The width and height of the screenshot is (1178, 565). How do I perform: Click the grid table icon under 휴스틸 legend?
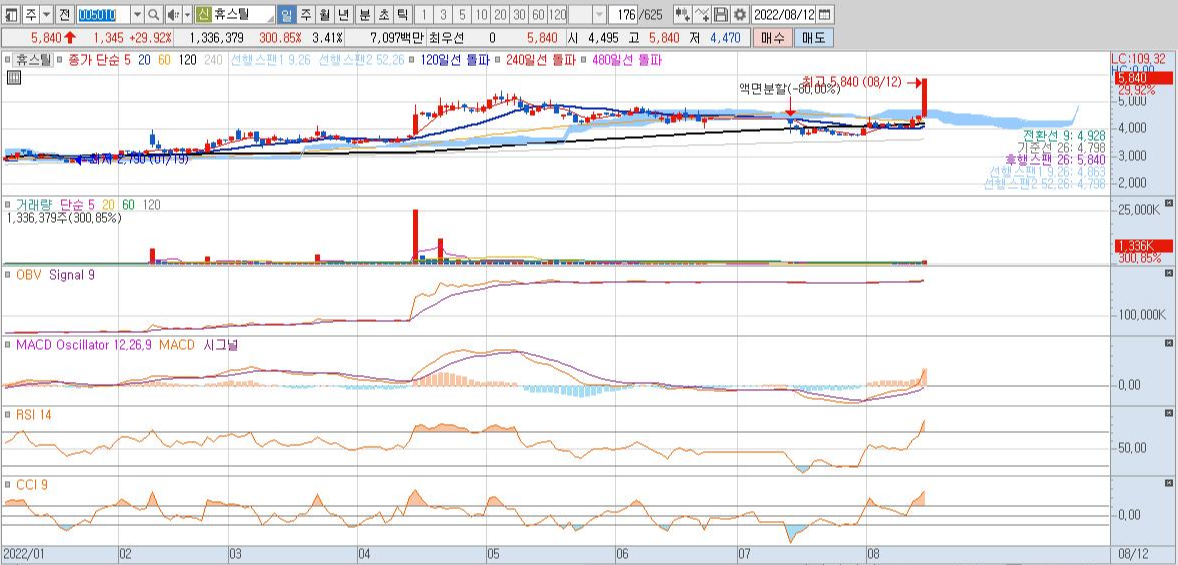14,77
